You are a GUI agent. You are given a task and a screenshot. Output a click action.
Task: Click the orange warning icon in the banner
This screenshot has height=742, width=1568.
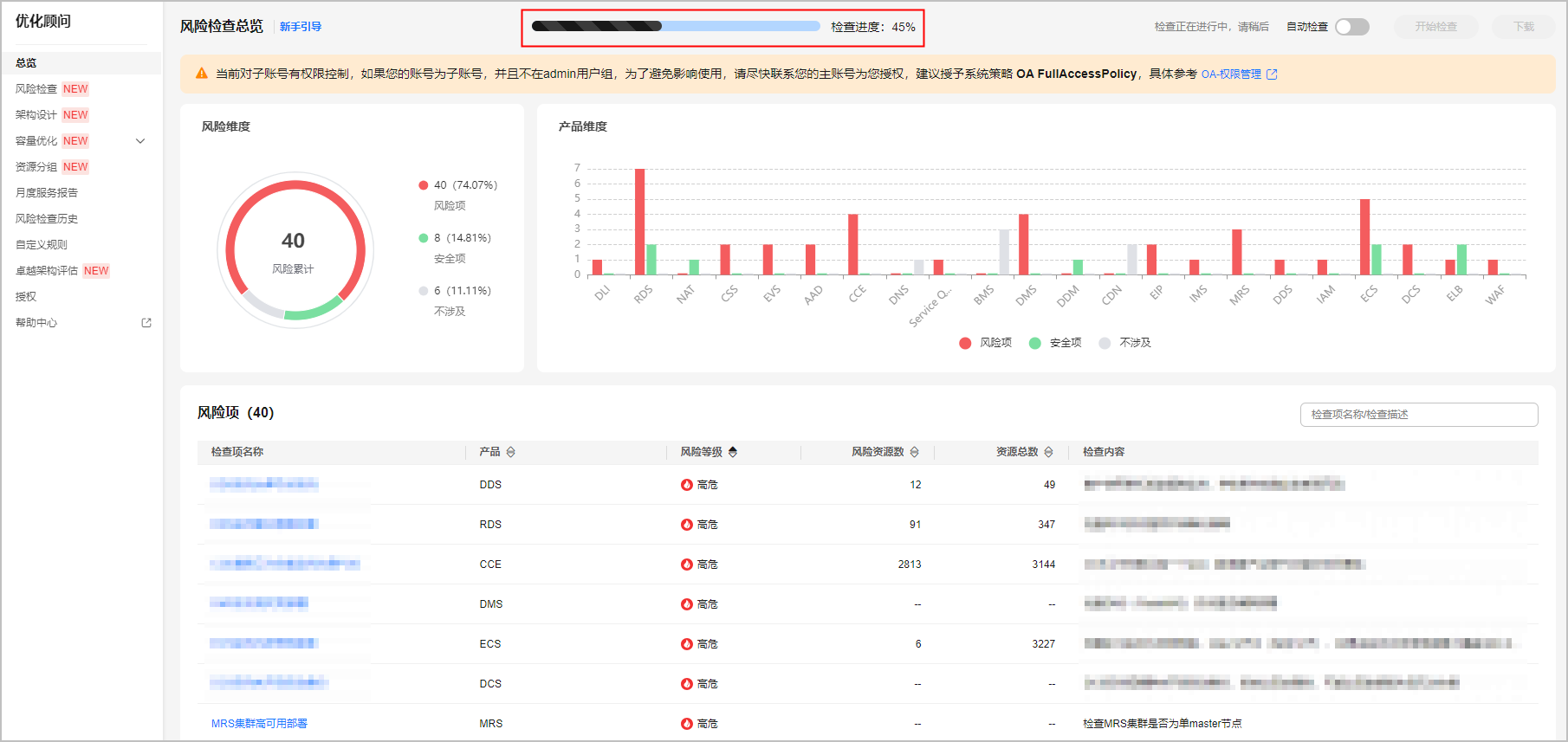[202, 74]
